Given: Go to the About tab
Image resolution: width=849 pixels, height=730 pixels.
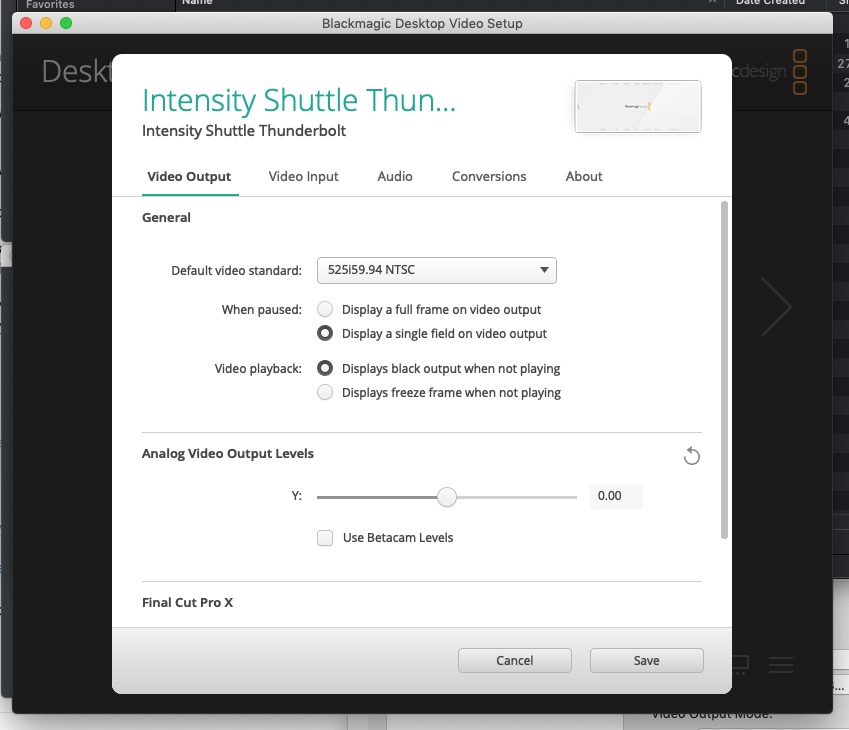Looking at the screenshot, I should pyautogui.click(x=584, y=177).
